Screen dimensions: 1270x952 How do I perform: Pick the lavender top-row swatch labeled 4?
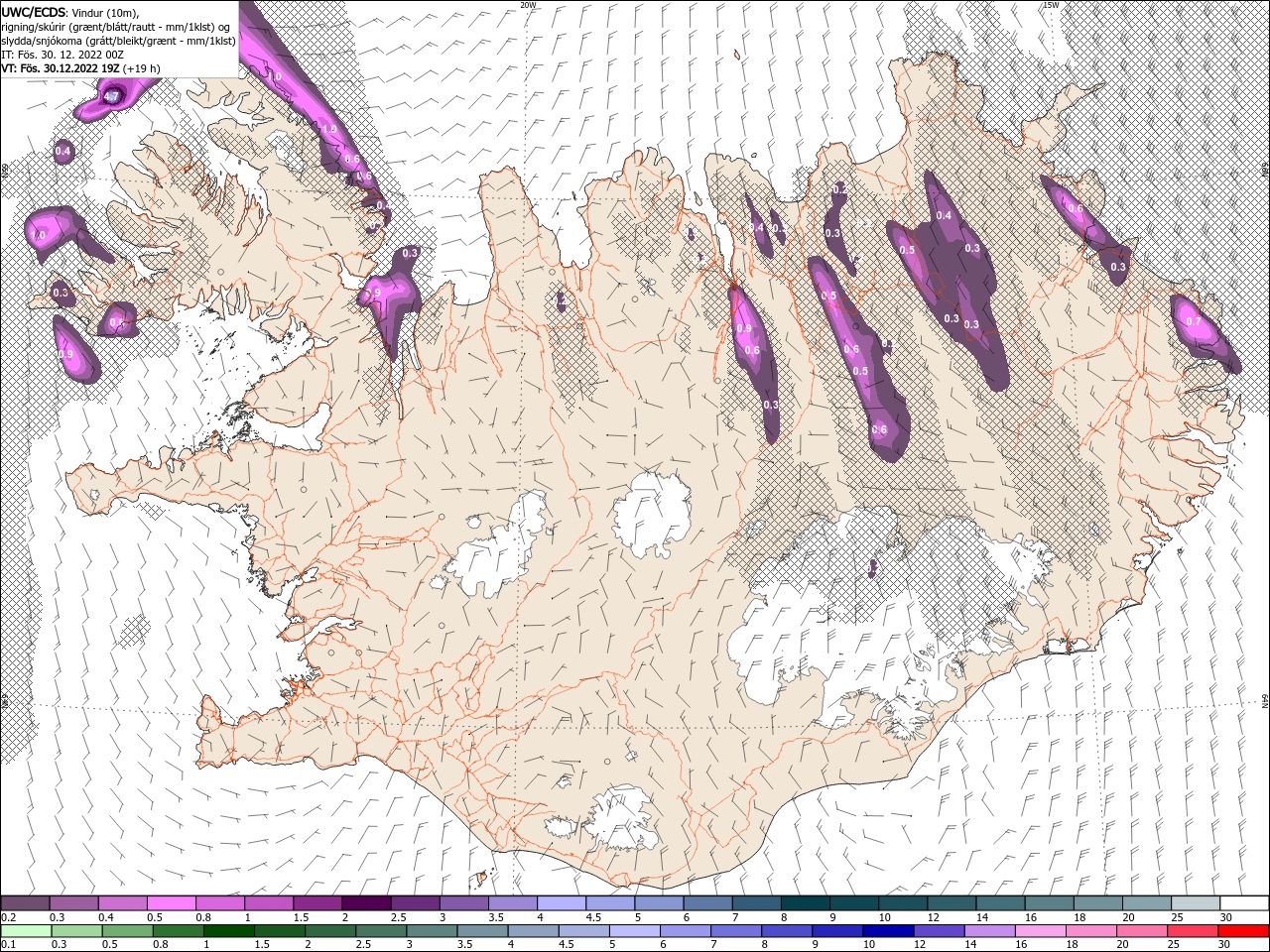point(561,903)
